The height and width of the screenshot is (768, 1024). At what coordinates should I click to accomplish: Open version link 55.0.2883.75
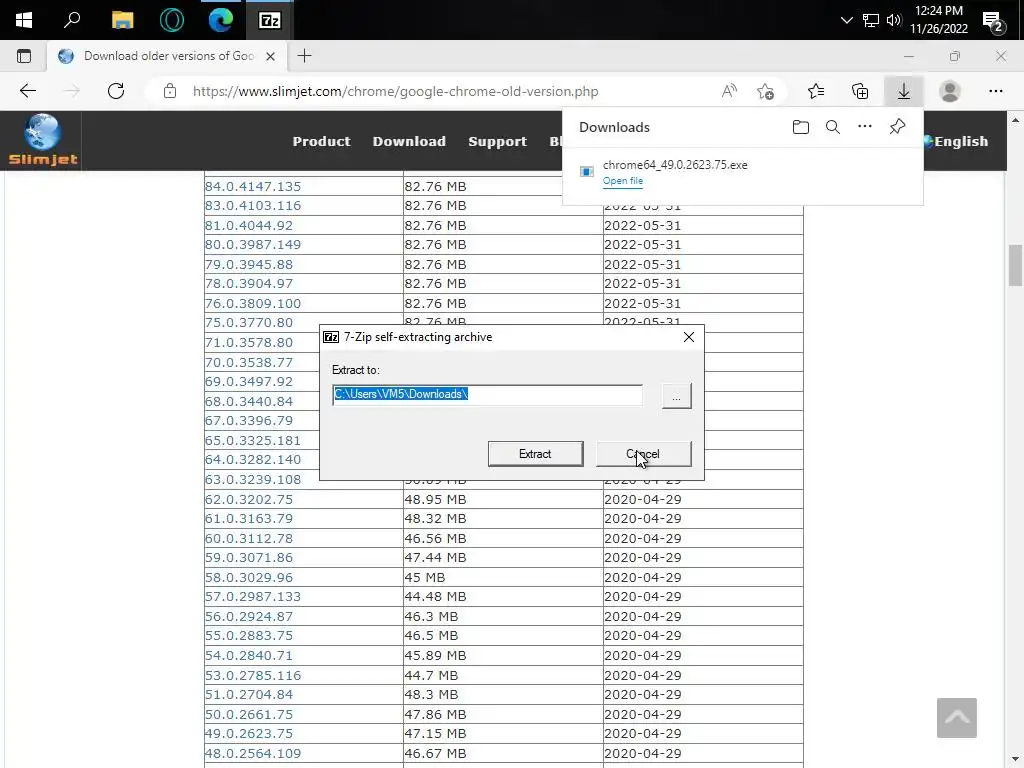click(249, 635)
